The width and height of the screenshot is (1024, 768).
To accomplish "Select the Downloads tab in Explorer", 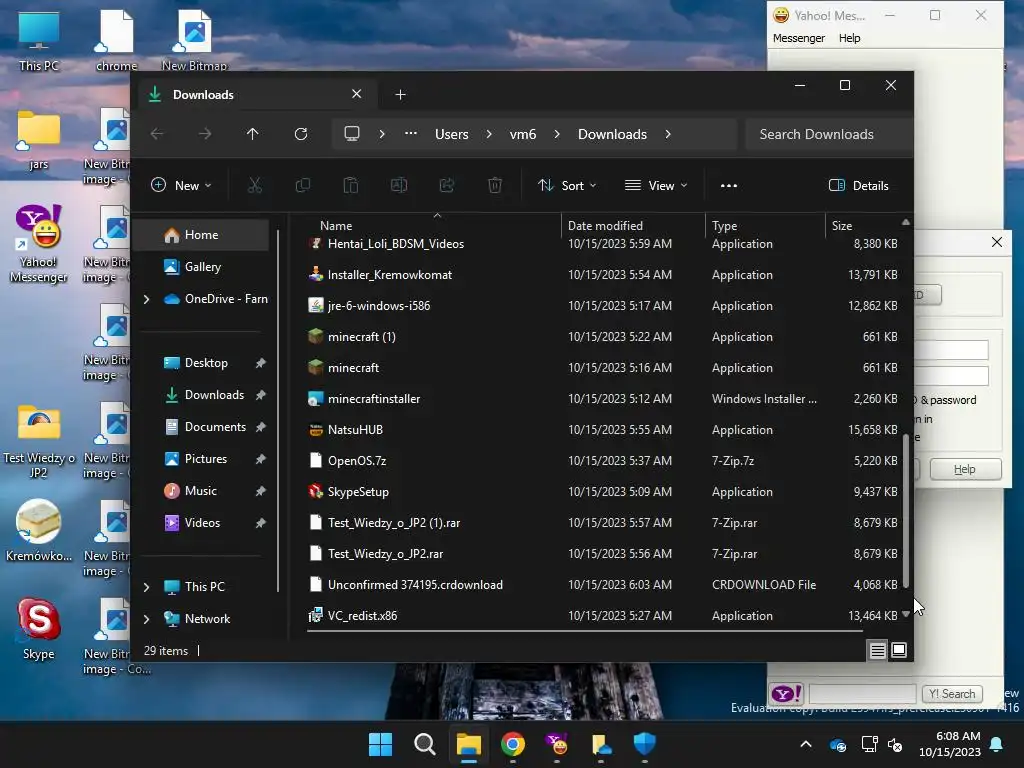I will point(255,95).
